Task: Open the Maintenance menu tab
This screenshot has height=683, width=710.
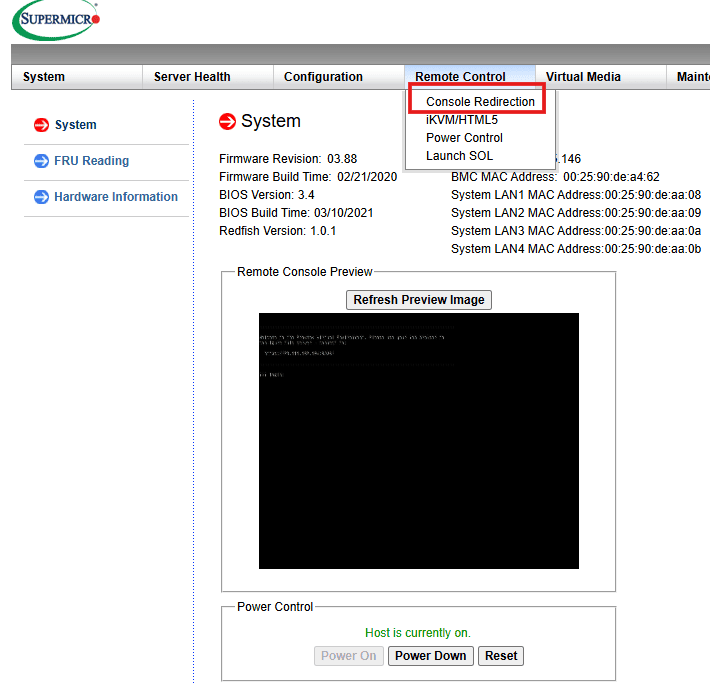Action: [x=692, y=77]
